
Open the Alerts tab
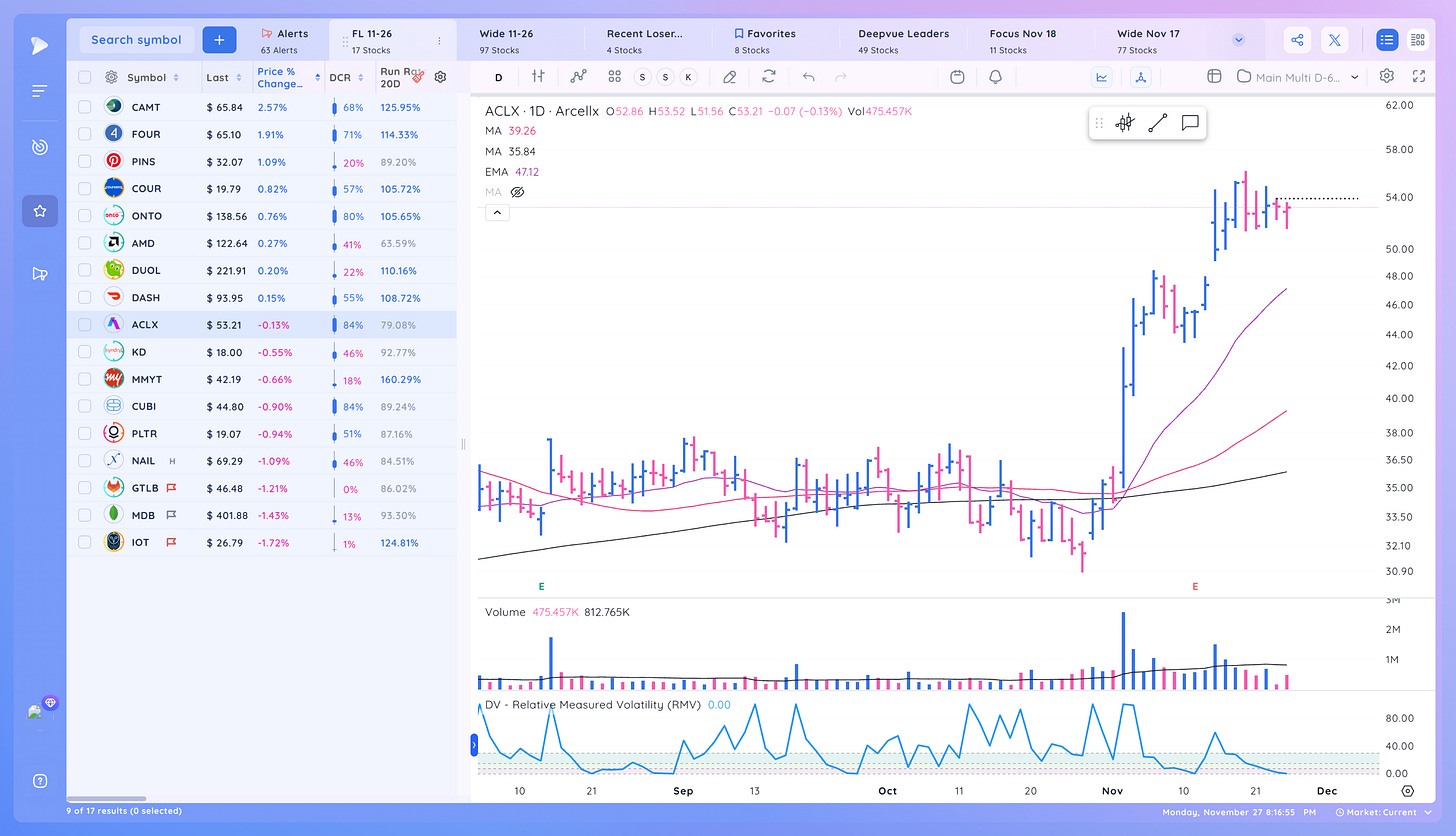pos(285,40)
